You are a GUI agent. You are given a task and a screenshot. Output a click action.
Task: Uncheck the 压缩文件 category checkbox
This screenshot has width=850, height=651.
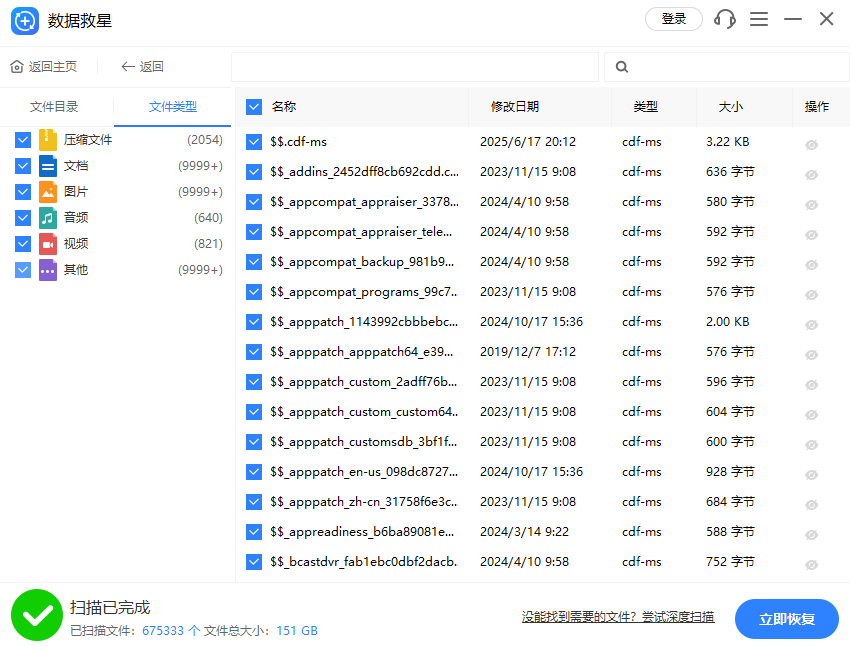coord(23,140)
